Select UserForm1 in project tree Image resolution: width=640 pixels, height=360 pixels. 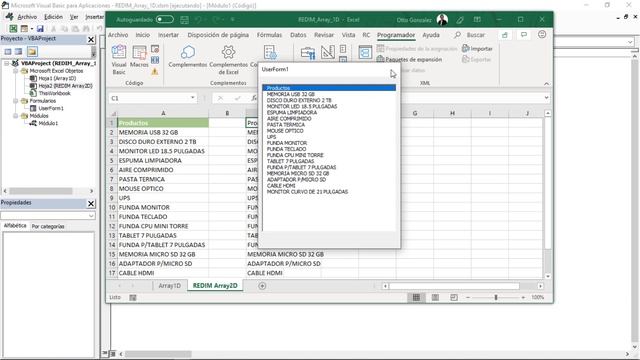click(51, 108)
